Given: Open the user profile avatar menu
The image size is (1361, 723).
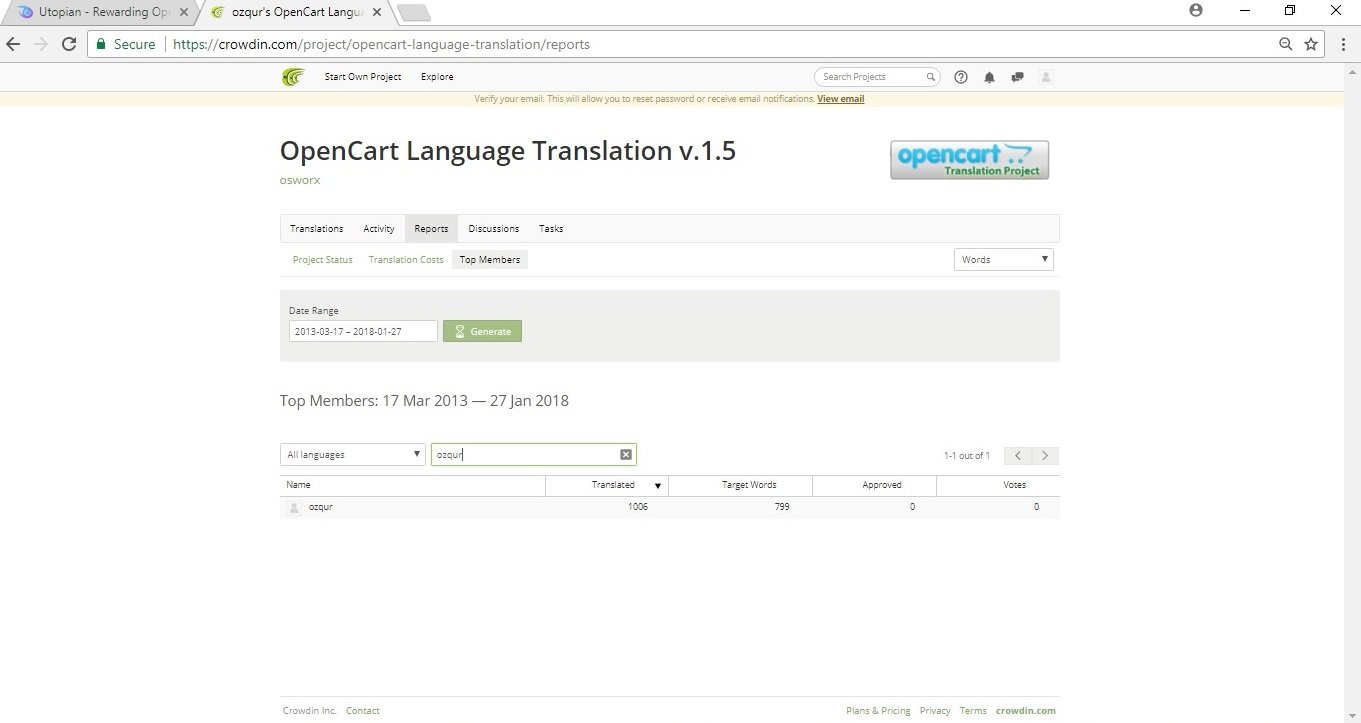Looking at the screenshot, I should (x=1046, y=77).
